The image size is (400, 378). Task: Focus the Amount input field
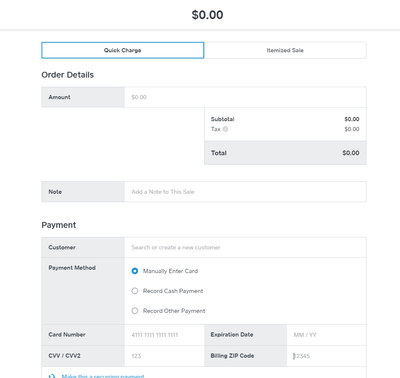point(245,97)
